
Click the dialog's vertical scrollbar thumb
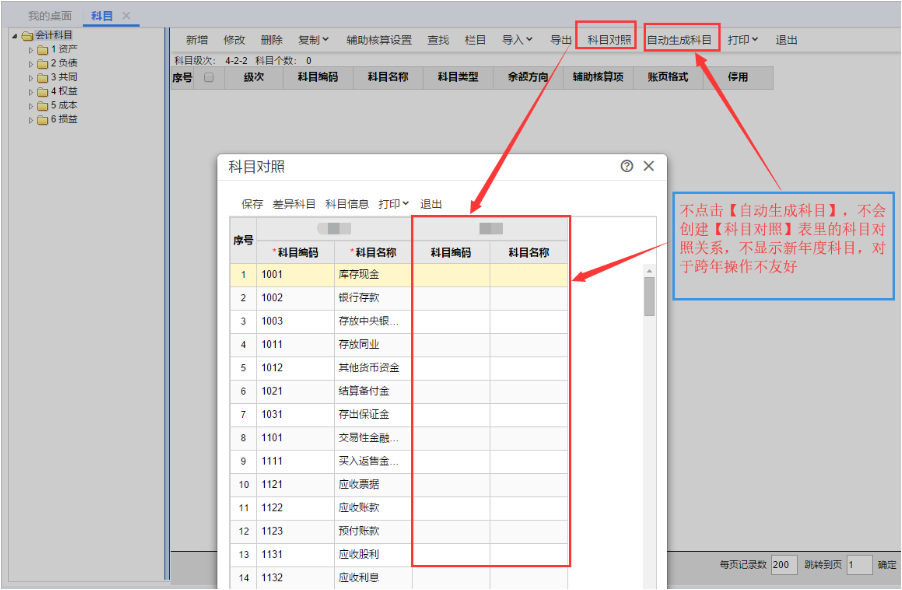click(649, 297)
